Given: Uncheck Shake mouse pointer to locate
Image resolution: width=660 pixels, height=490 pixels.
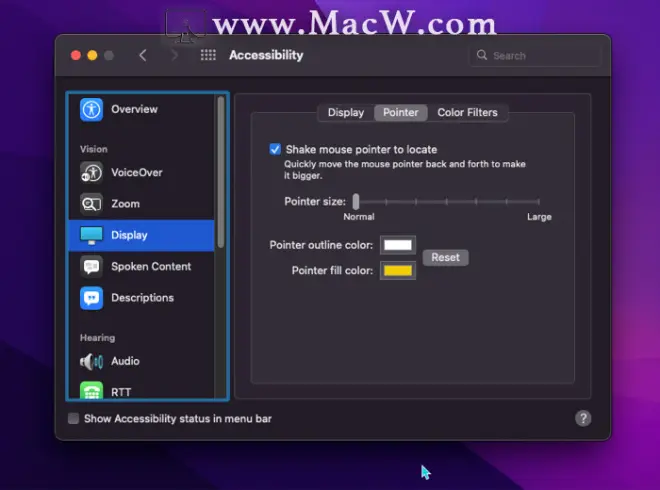Looking at the screenshot, I should coord(275,149).
